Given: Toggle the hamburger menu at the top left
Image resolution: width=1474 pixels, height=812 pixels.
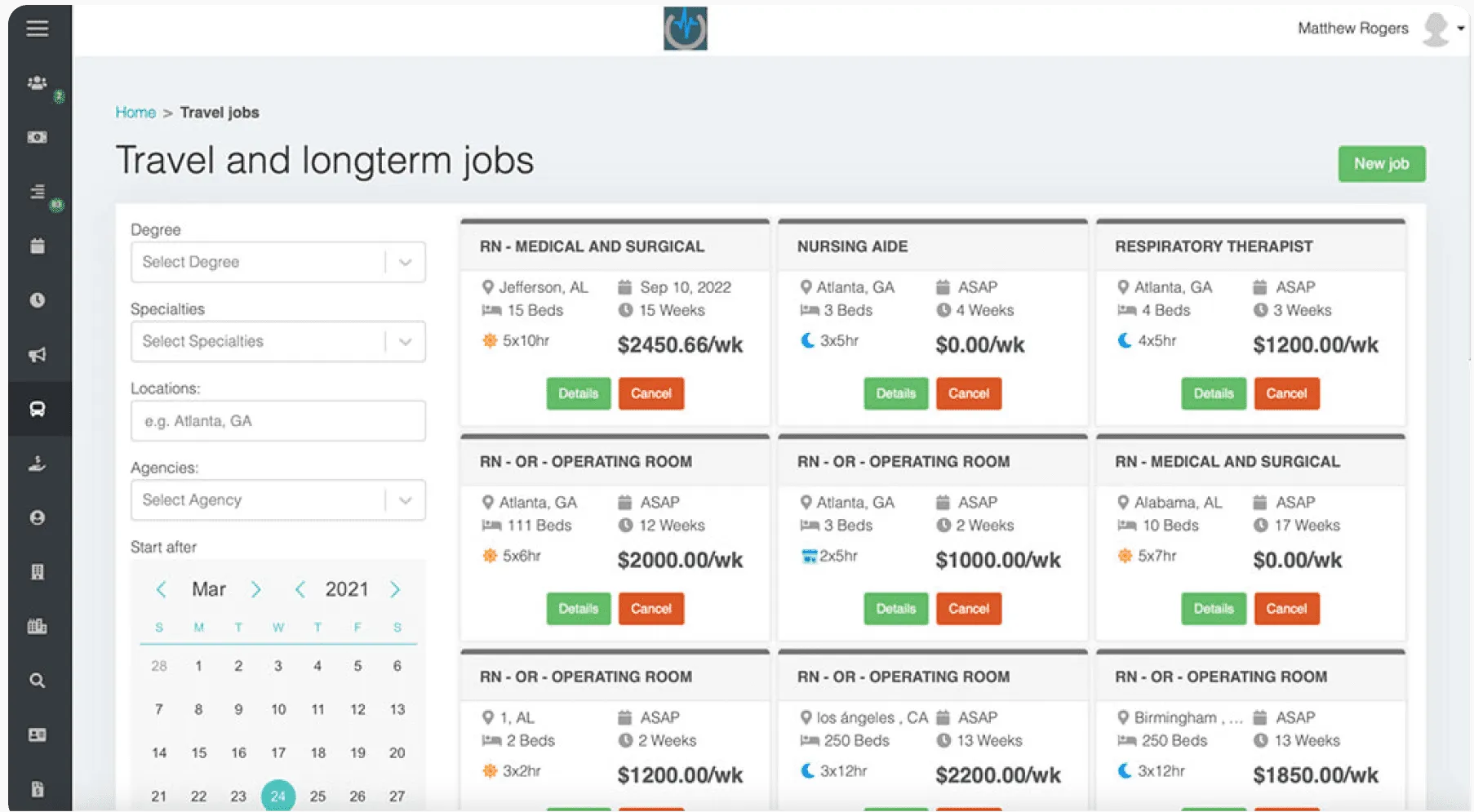Looking at the screenshot, I should [x=38, y=29].
